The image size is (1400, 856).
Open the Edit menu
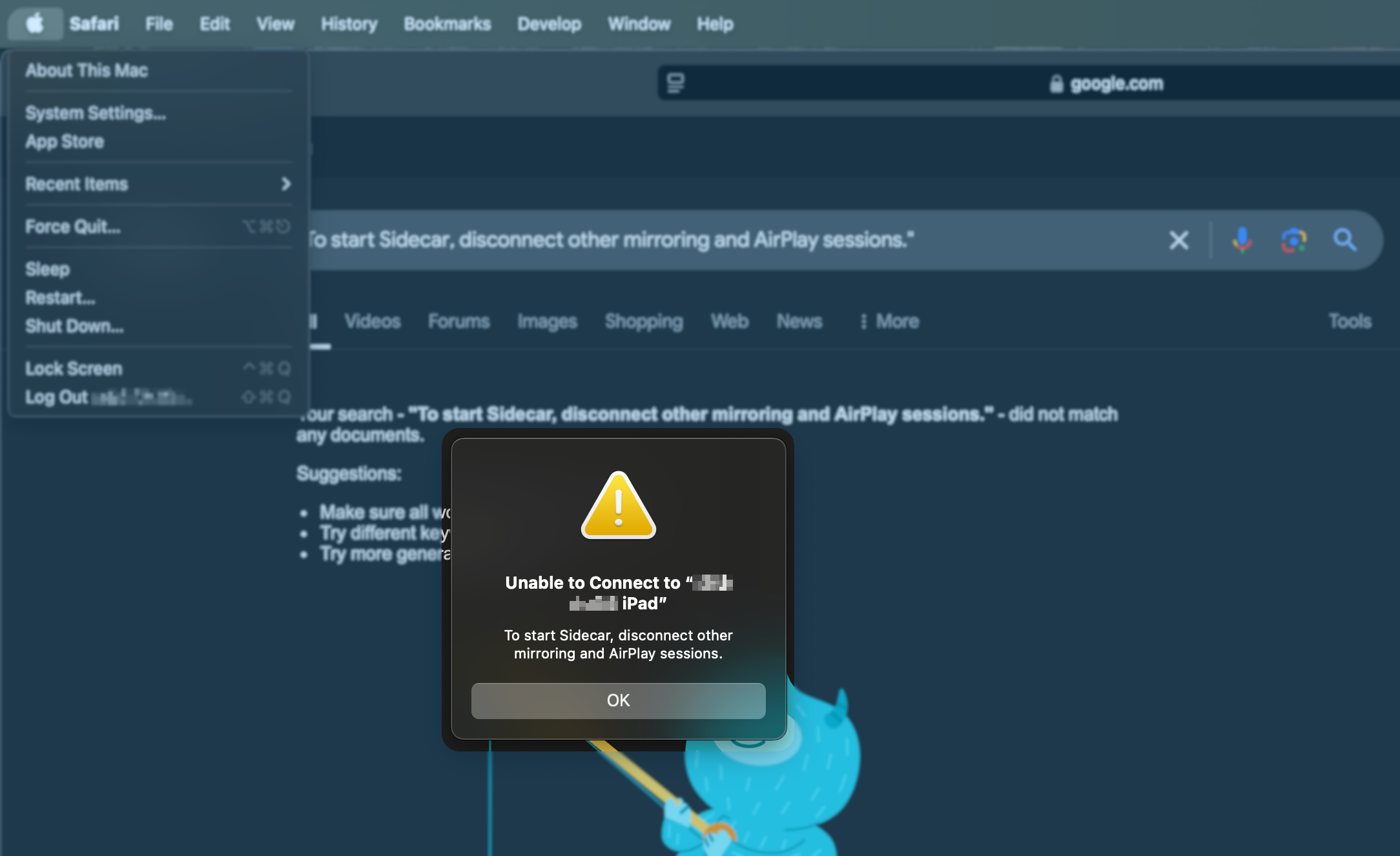[x=214, y=24]
